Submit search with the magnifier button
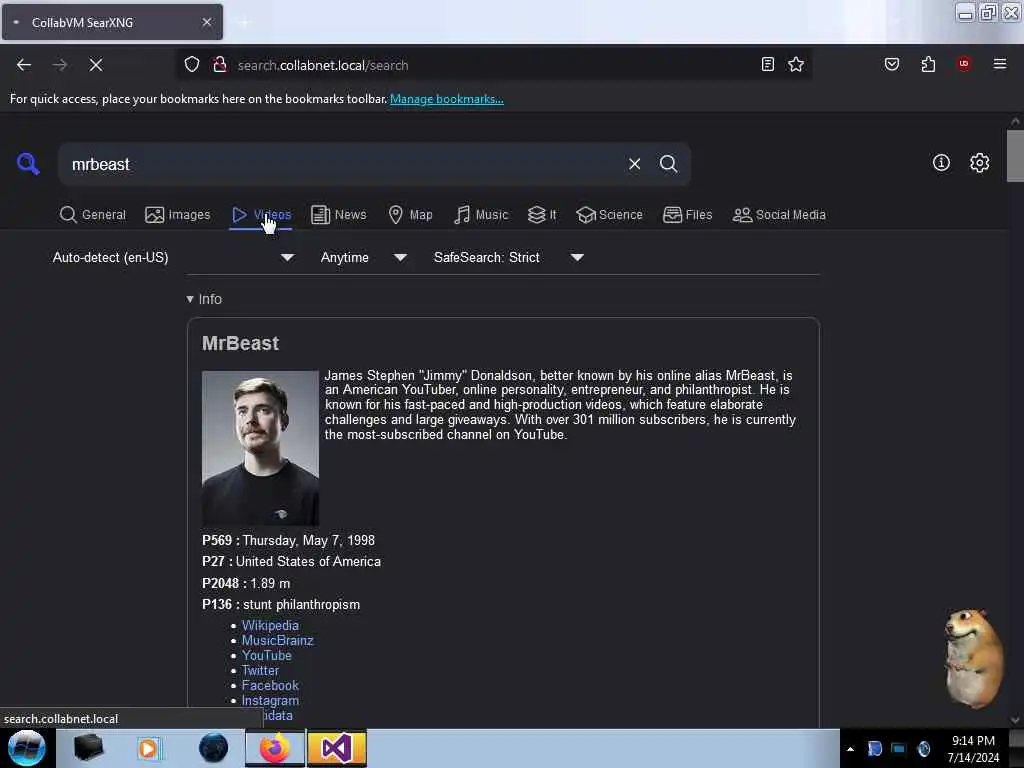Screen dimensions: 1024x768 [x=669, y=164]
